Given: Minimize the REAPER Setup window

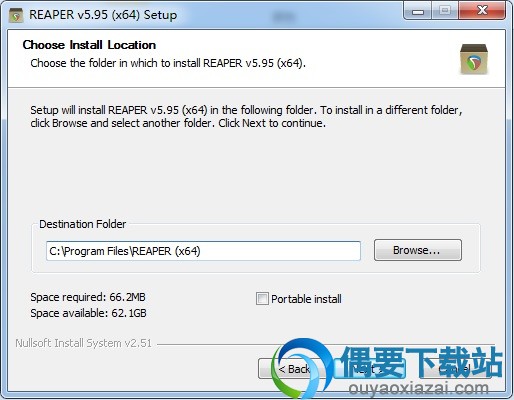Looking at the screenshot, I should point(418,11).
